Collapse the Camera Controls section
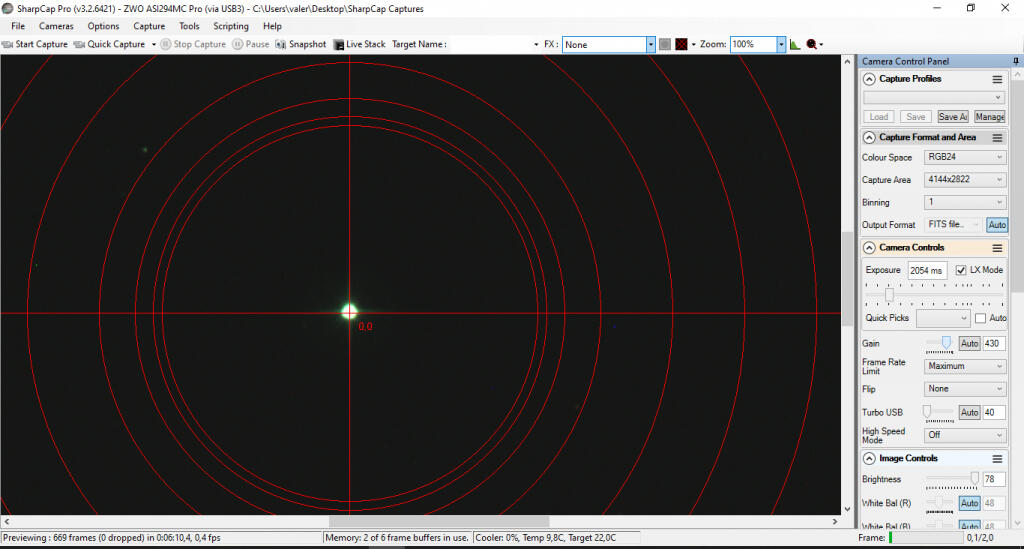Viewport: 1024px width, 549px height. 870,247
